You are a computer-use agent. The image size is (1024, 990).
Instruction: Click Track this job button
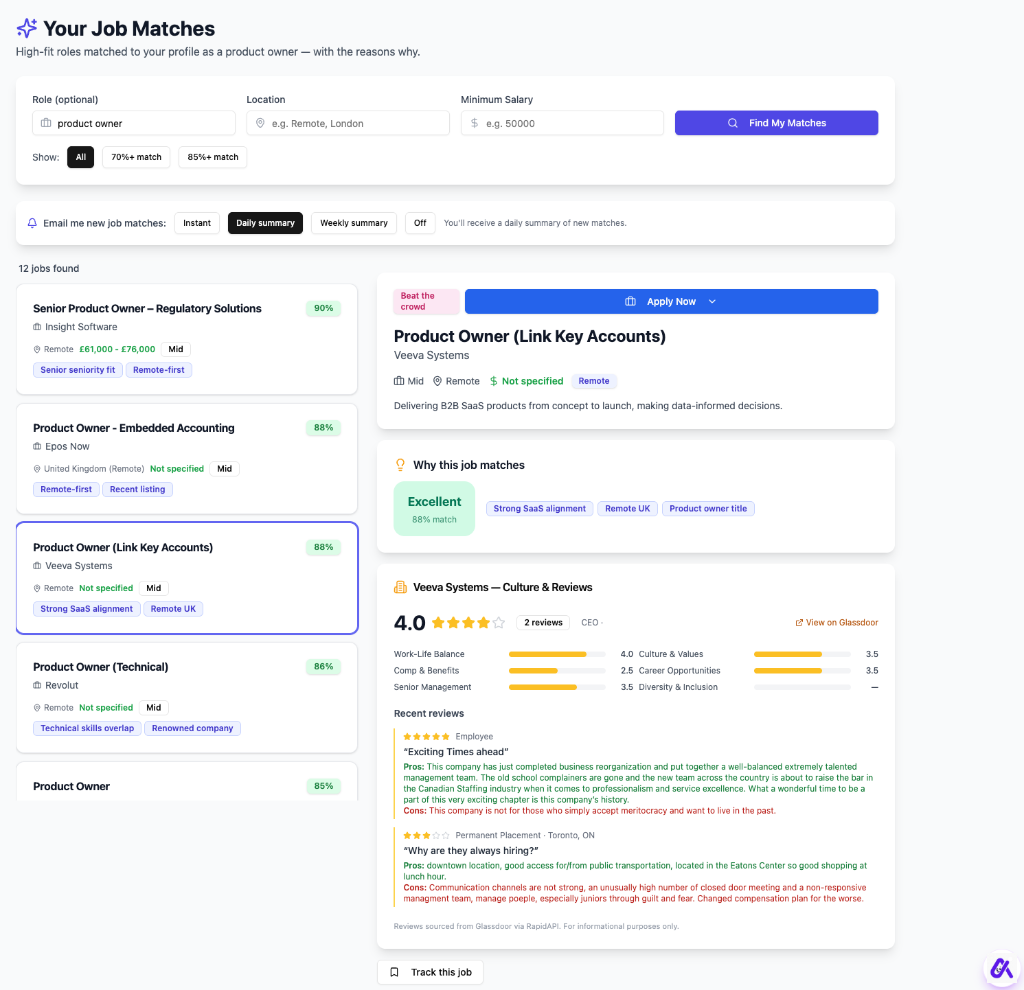tap(430, 972)
